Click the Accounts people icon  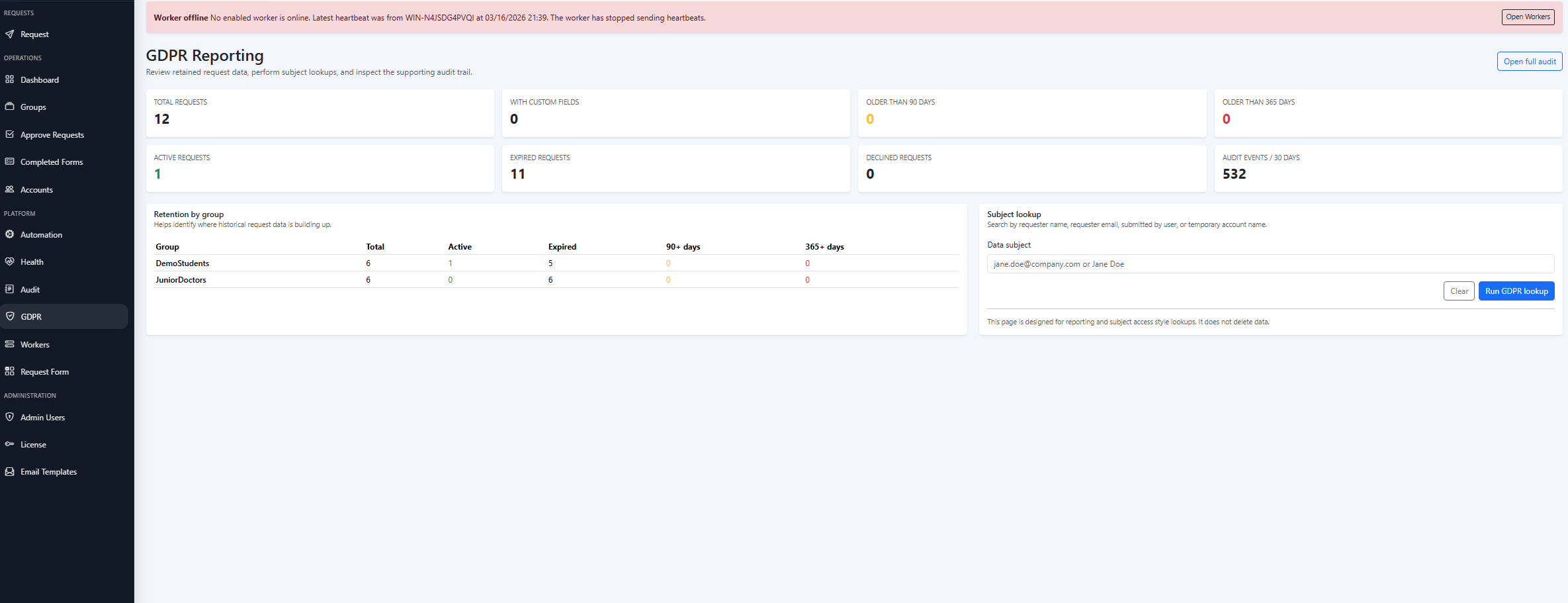click(x=9, y=189)
